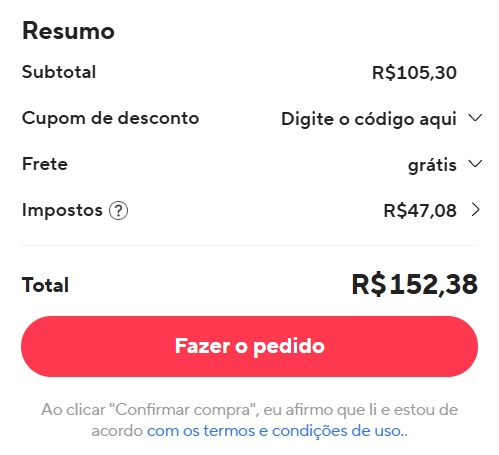Click the Resumo heading
Image resolution: width=499 pixels, height=455 pixels.
pyautogui.click(x=68, y=31)
